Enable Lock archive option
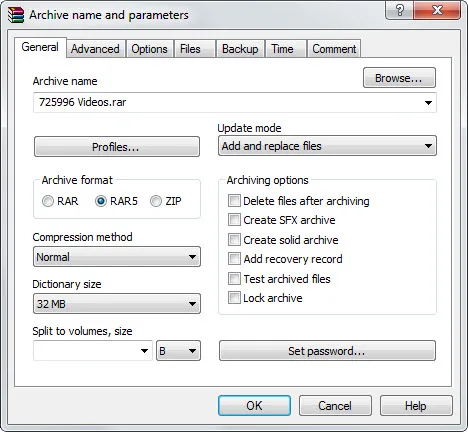The width and height of the screenshot is (468, 432). click(x=234, y=298)
